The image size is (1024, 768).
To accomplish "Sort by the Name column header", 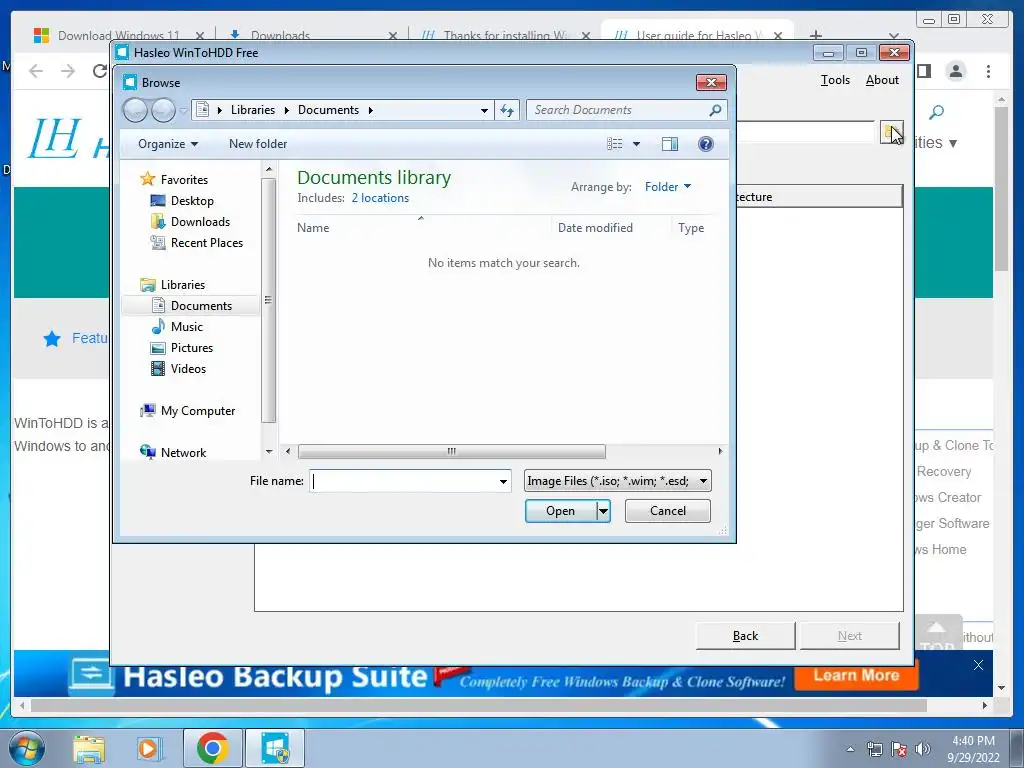I will click(313, 228).
